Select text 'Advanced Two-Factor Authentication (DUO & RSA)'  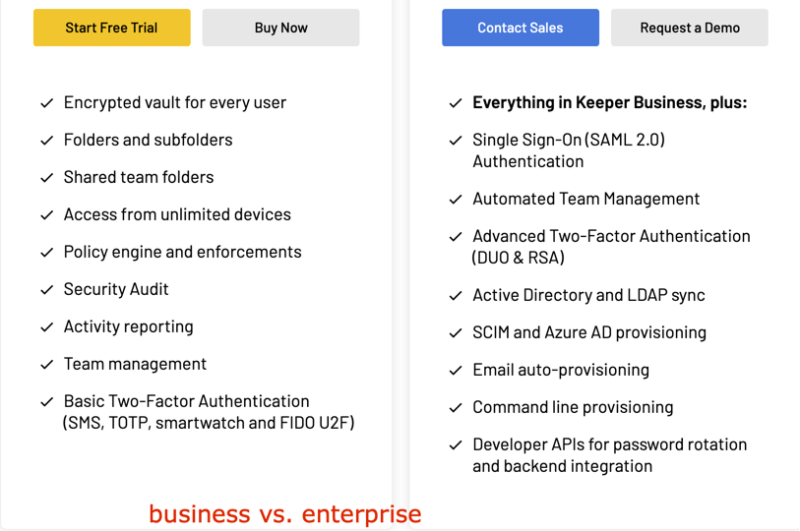coord(611,247)
